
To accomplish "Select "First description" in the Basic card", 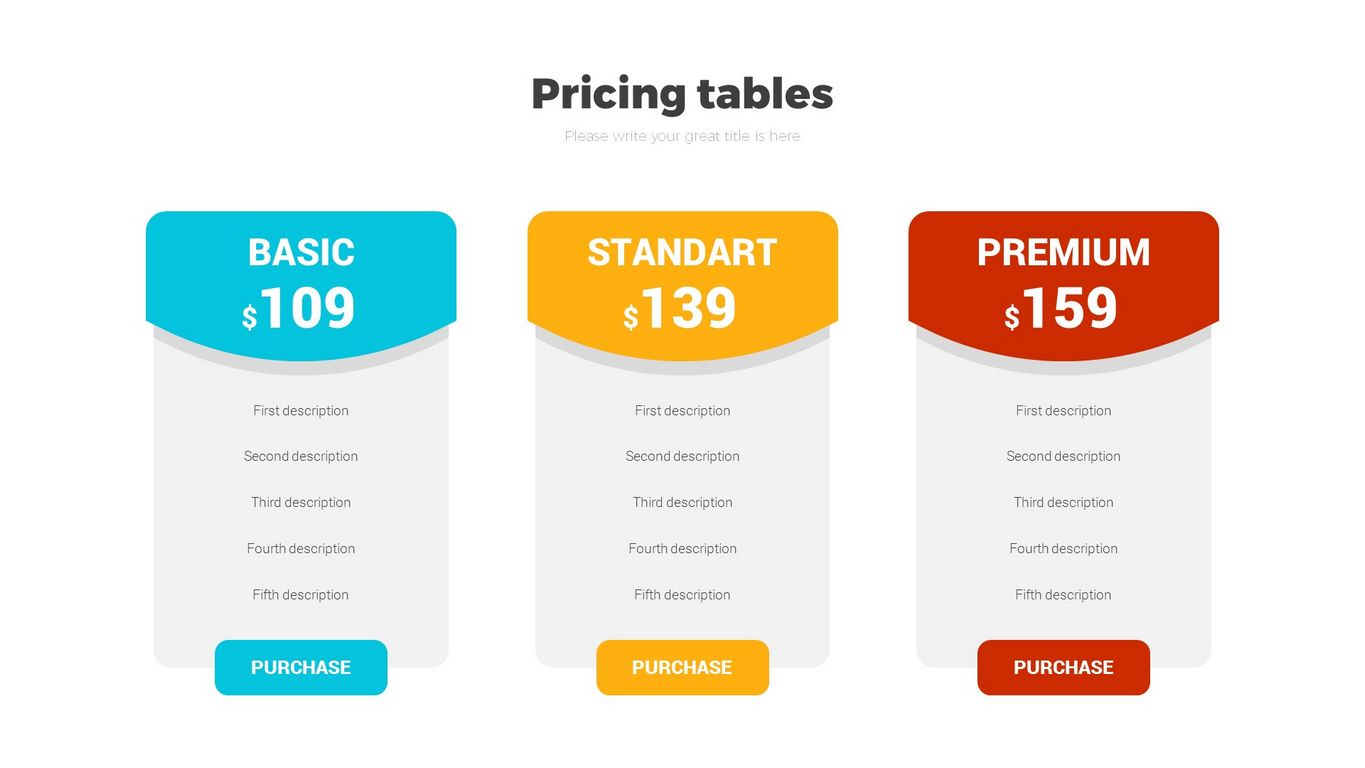I will [x=301, y=410].
